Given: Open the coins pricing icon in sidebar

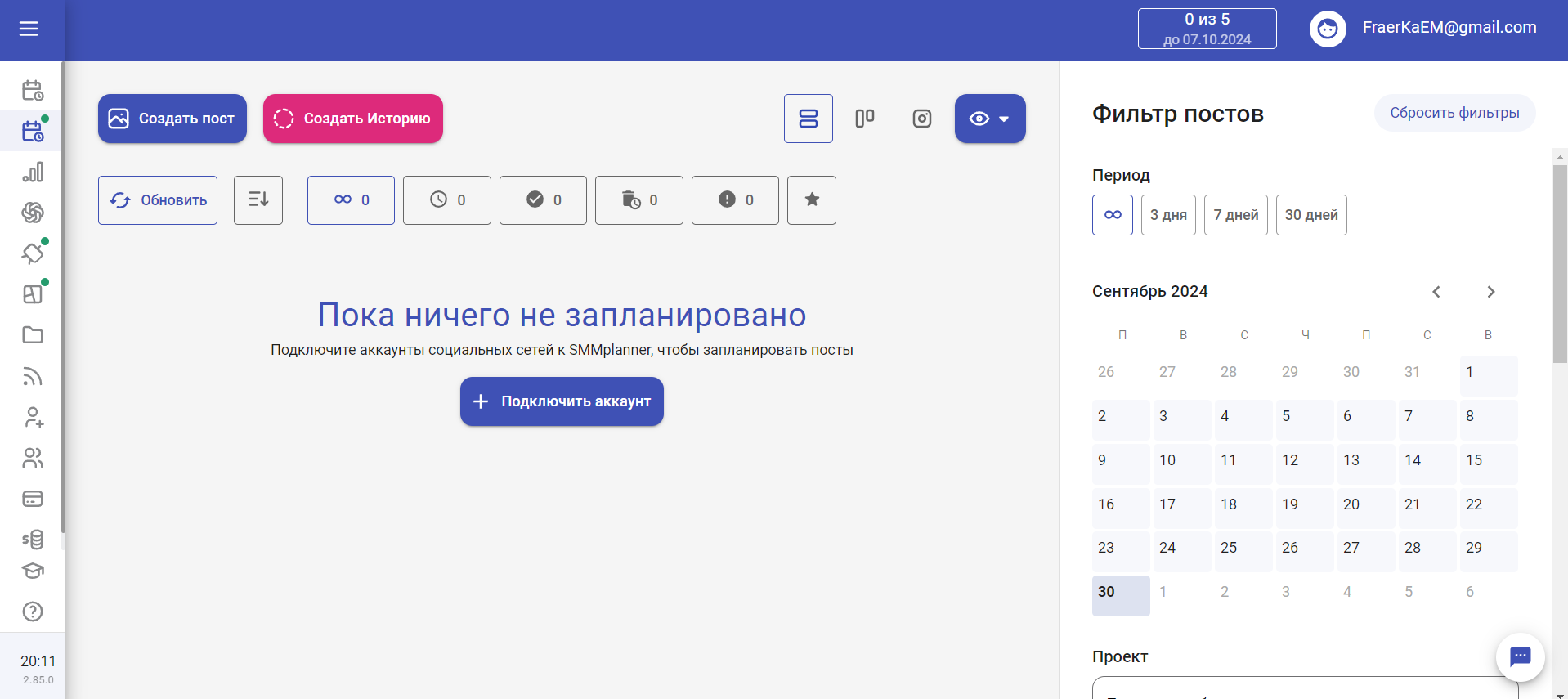Looking at the screenshot, I should [33, 539].
